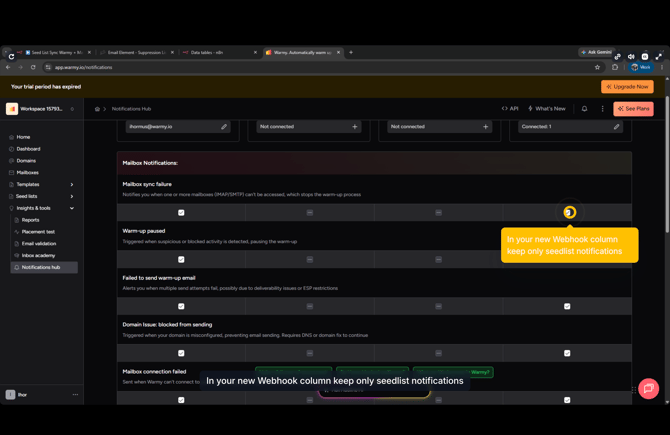Close the Email Element Suppression tab
The image size is (670, 435).
(172, 53)
